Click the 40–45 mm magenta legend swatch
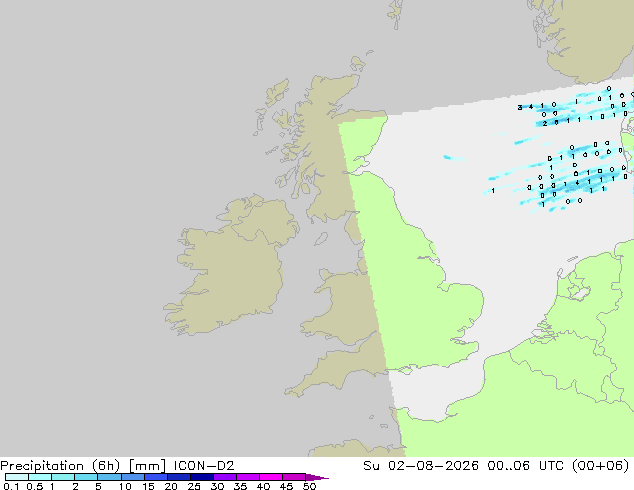 (x=271, y=477)
